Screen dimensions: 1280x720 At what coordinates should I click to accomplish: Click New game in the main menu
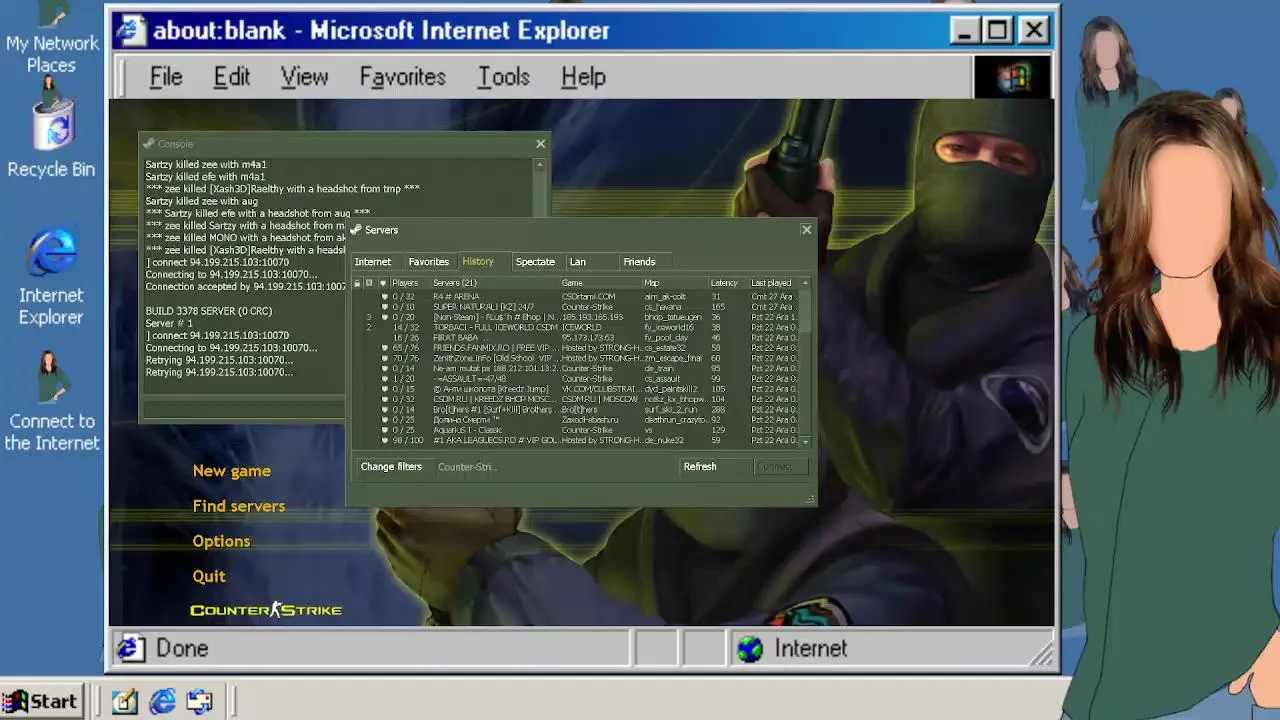coord(232,471)
